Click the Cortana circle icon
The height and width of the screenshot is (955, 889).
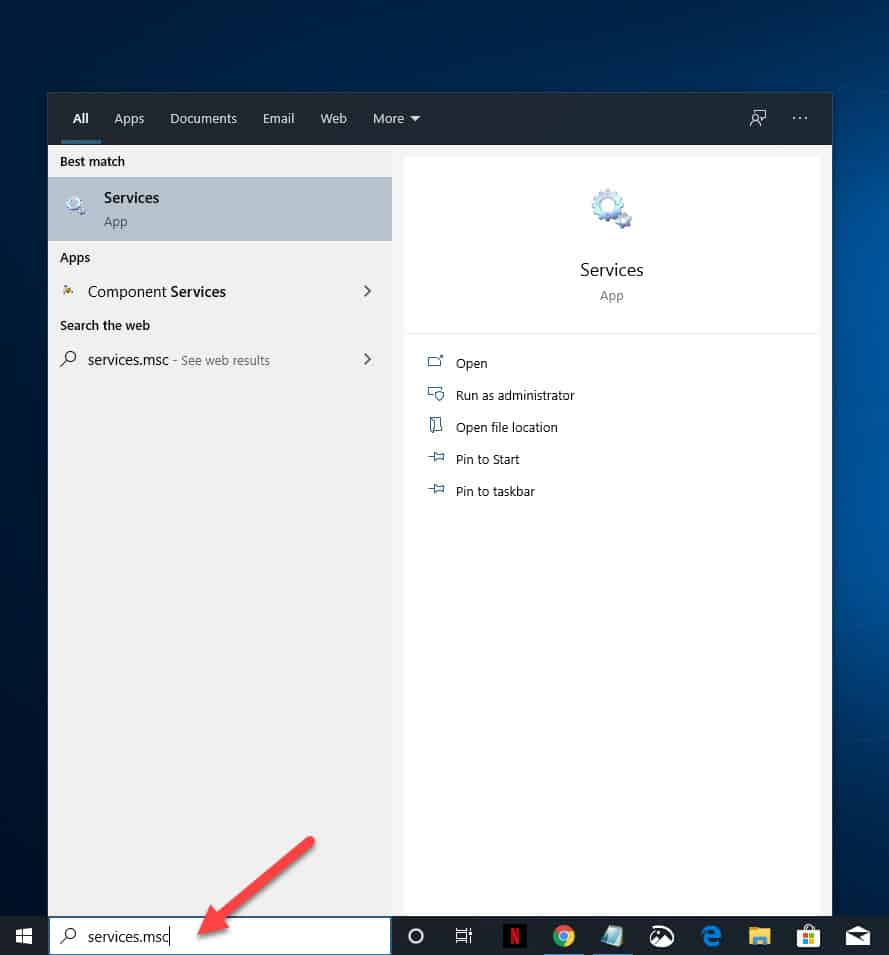[416, 936]
